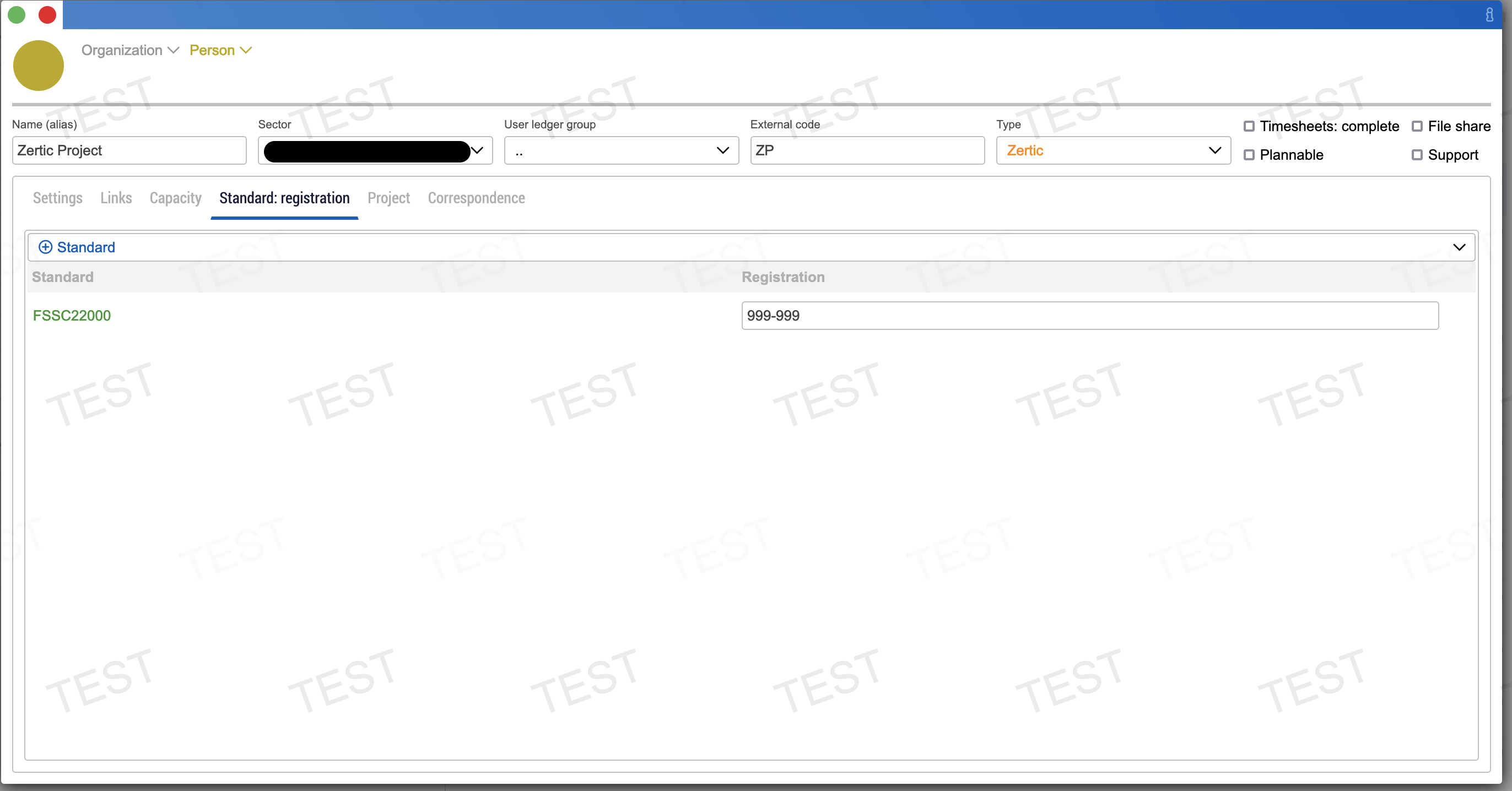Expand the Standard selector chevron

1459,247
